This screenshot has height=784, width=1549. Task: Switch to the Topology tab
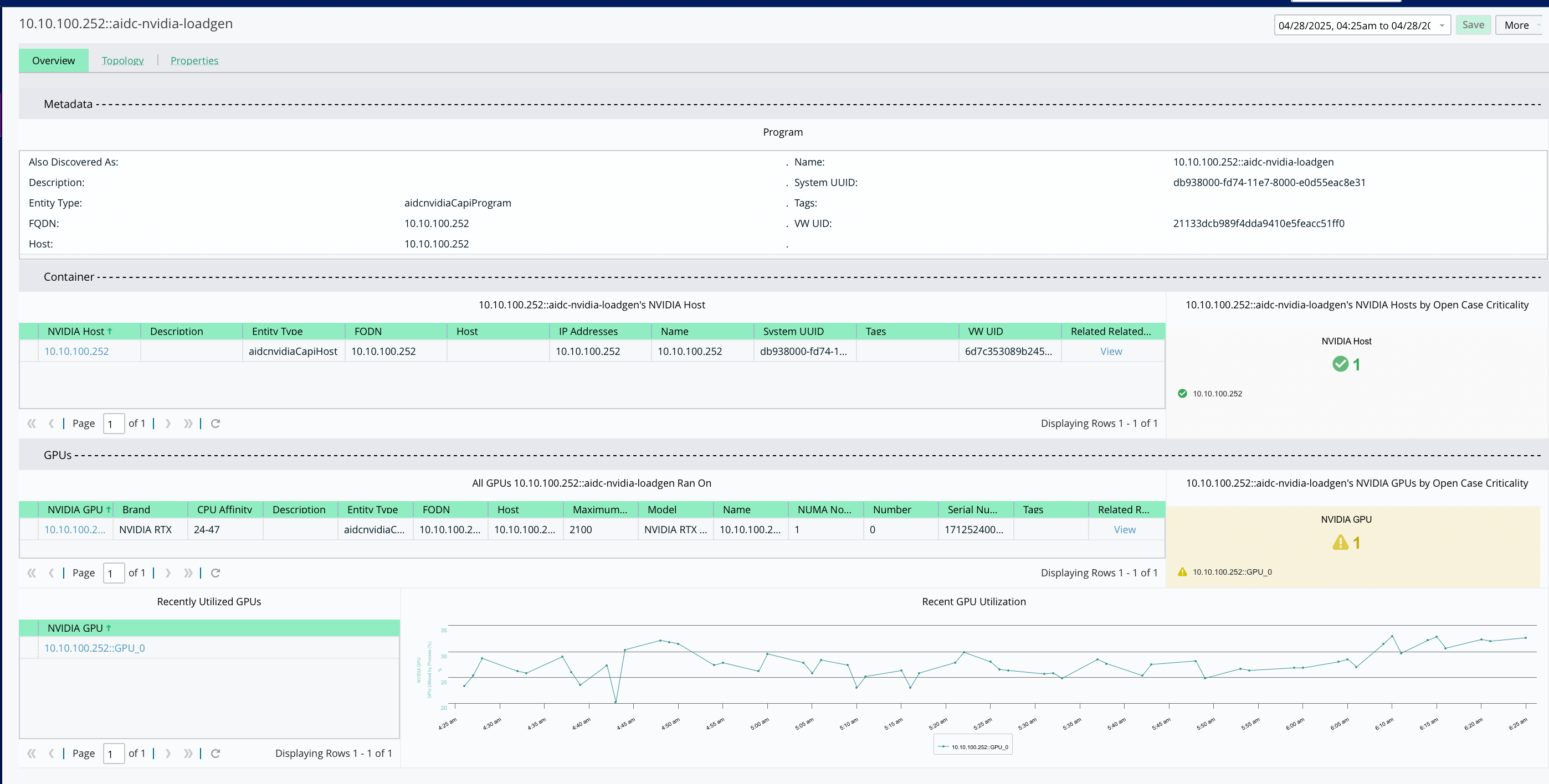pyautogui.click(x=122, y=61)
